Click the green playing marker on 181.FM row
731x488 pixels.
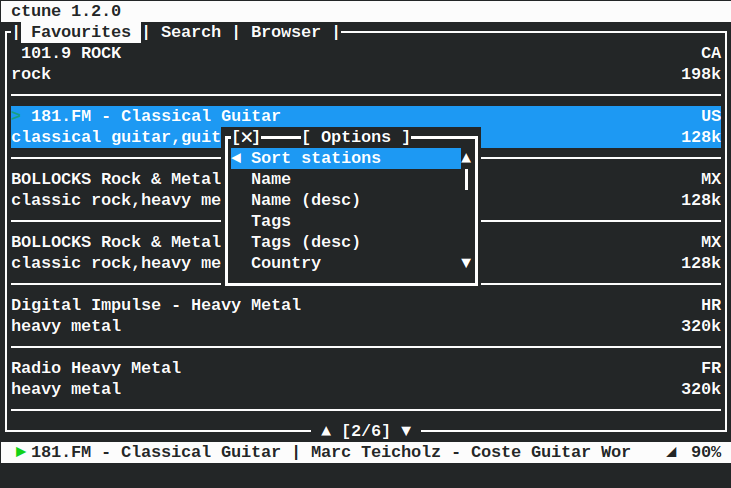(x=16, y=116)
